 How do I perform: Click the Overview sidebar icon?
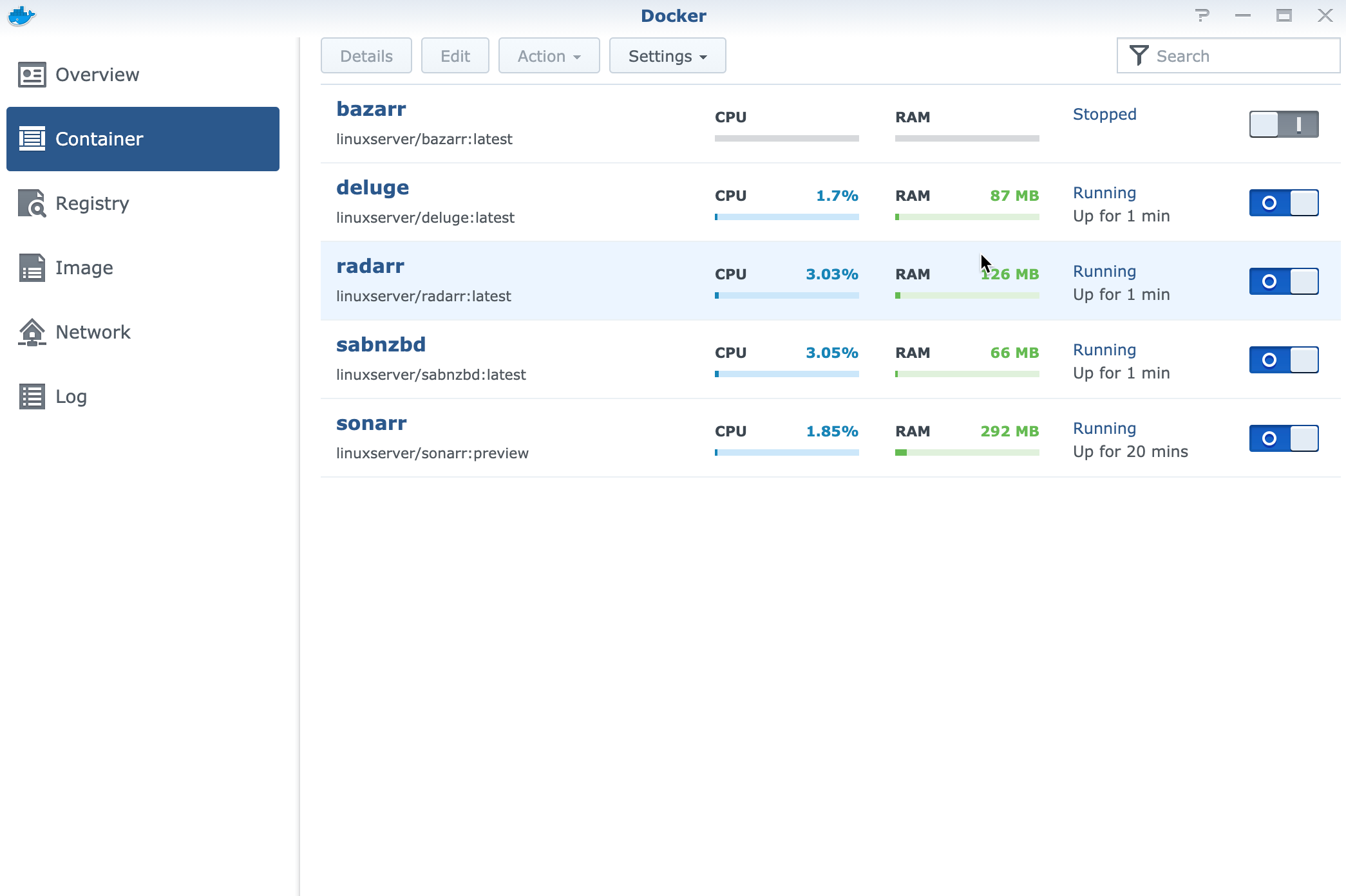pos(32,75)
